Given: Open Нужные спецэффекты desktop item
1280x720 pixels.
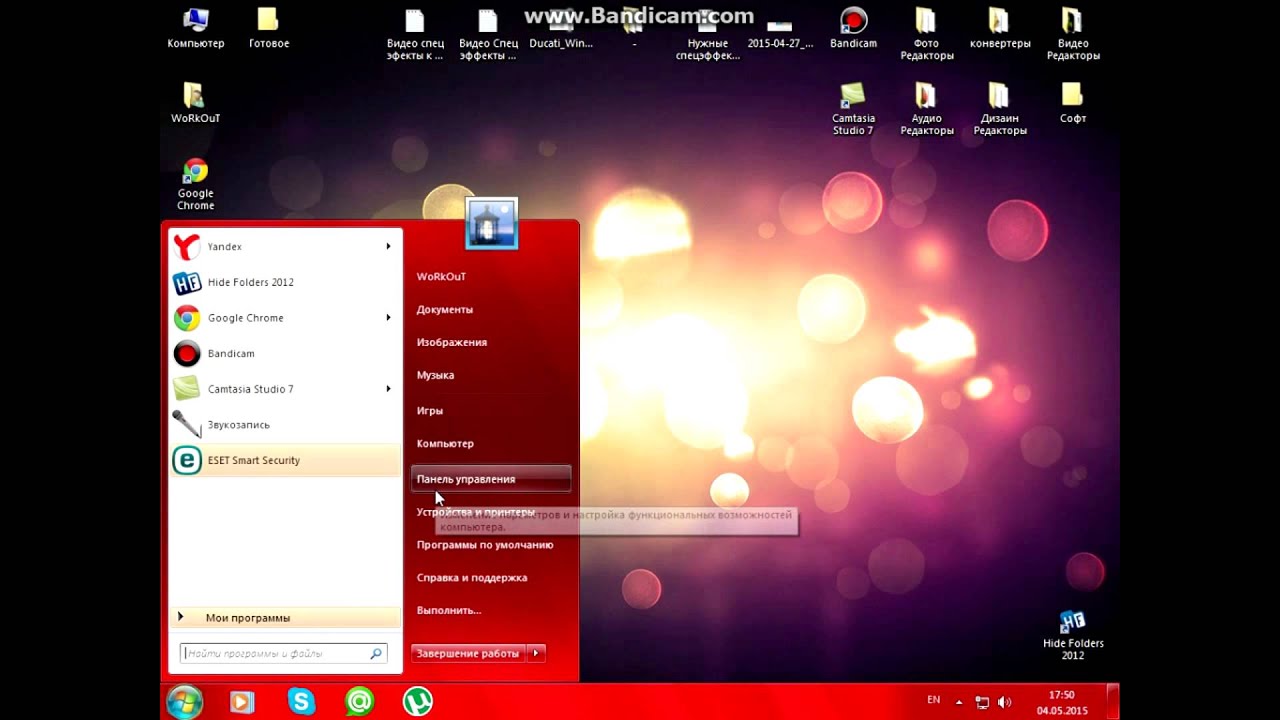Looking at the screenshot, I should 707,35.
